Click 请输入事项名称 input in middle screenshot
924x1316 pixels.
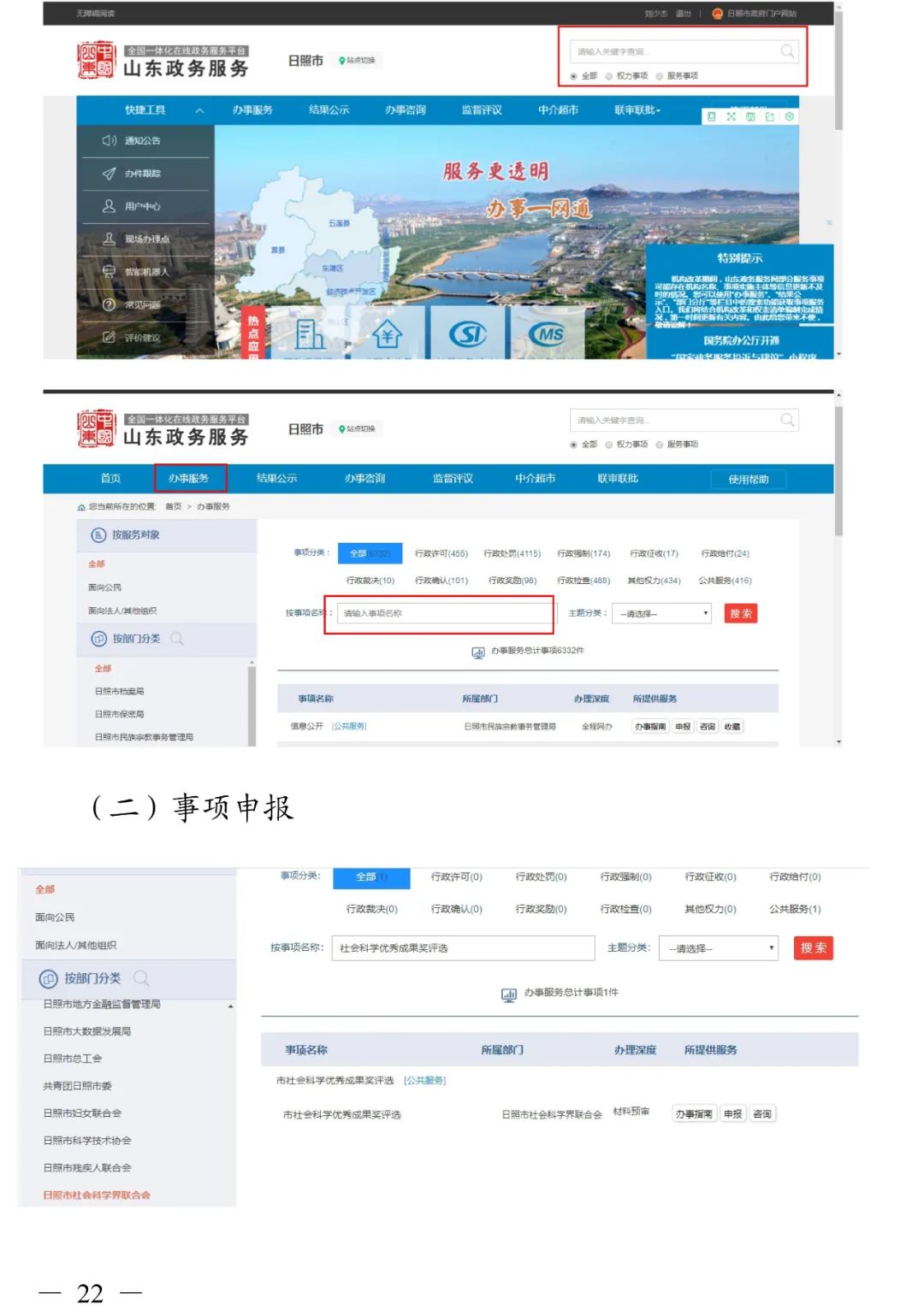click(x=445, y=614)
